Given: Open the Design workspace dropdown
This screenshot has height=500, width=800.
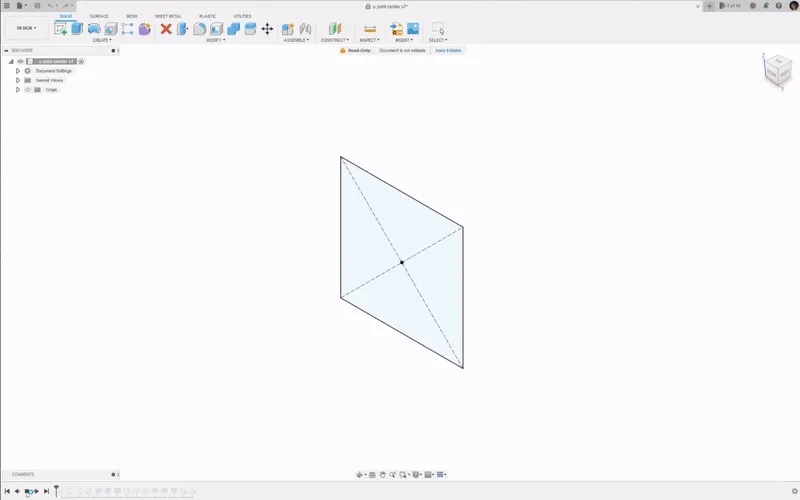Looking at the screenshot, I should click(x=27, y=28).
